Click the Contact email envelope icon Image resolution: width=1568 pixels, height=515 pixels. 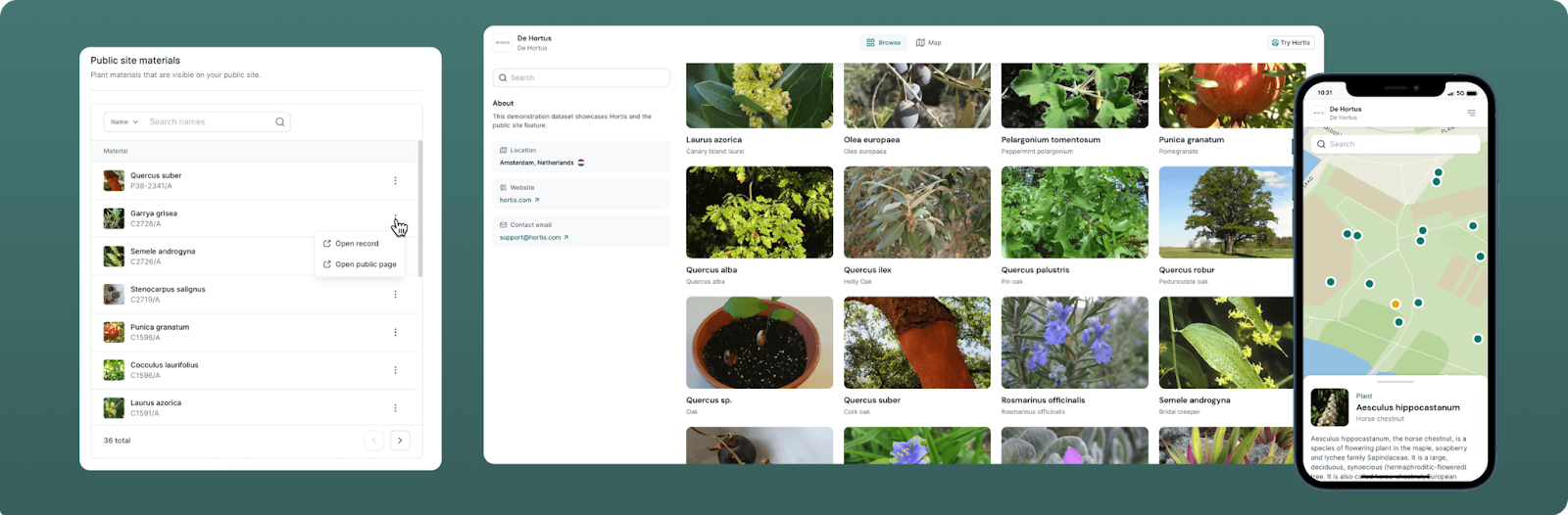(504, 225)
